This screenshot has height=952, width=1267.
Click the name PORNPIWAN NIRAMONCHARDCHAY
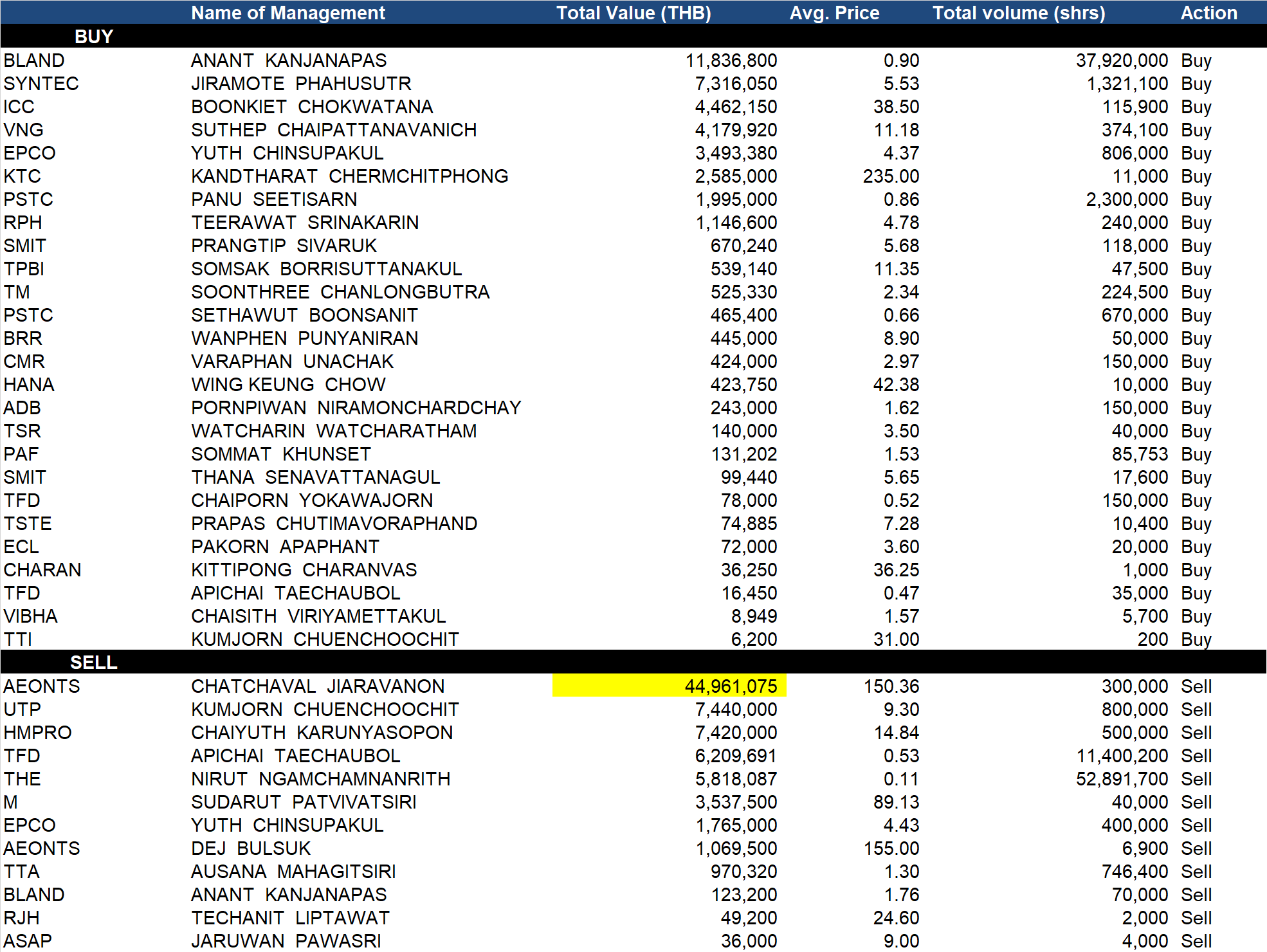coord(356,408)
